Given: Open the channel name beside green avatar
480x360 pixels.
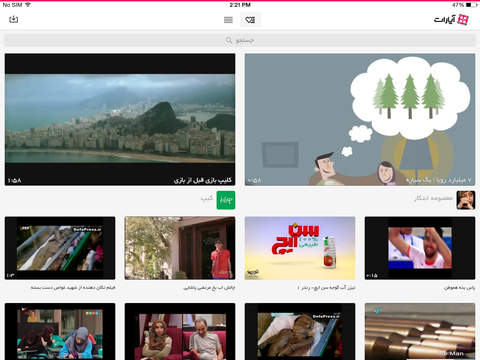Looking at the screenshot, I should click(207, 198).
